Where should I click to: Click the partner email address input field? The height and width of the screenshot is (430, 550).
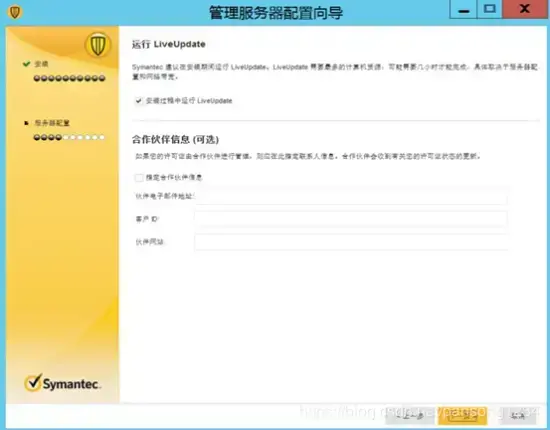coord(351,196)
